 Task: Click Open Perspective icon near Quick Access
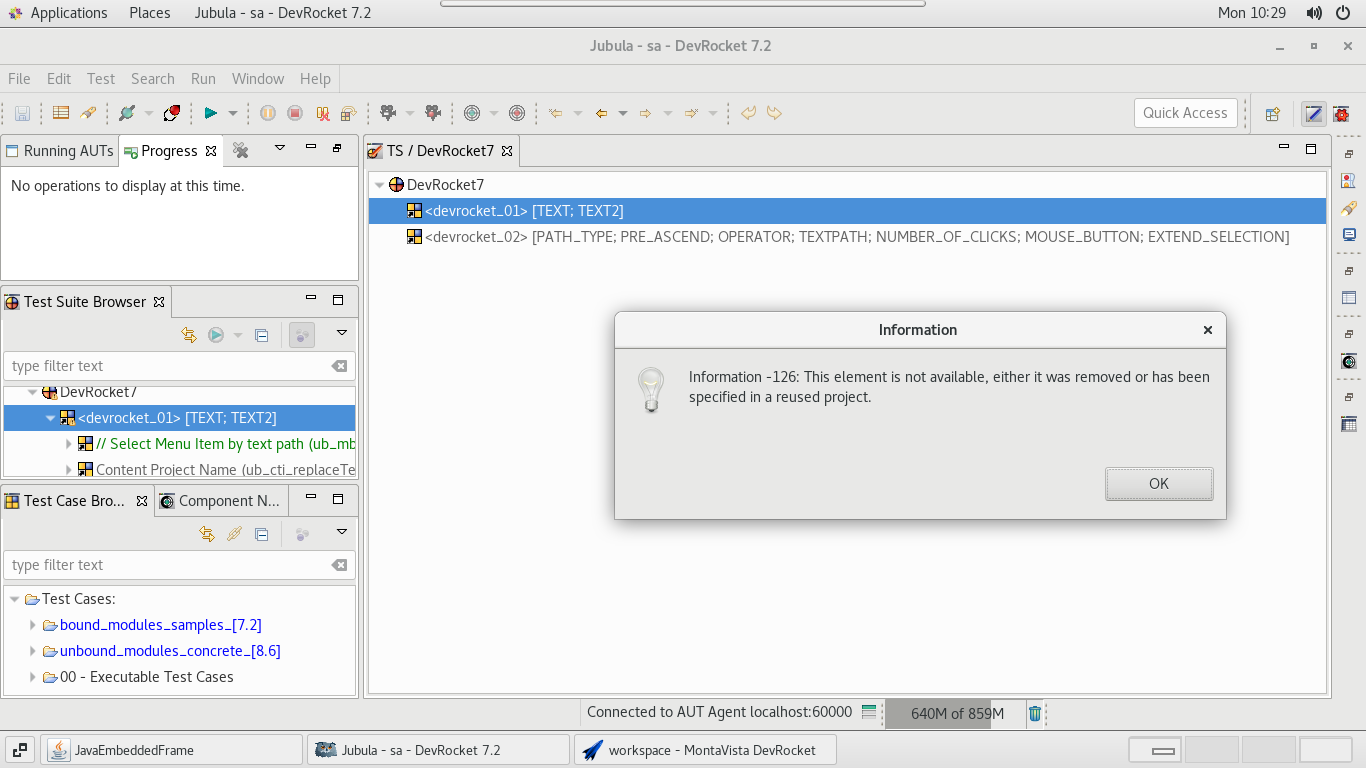[x=1273, y=114]
